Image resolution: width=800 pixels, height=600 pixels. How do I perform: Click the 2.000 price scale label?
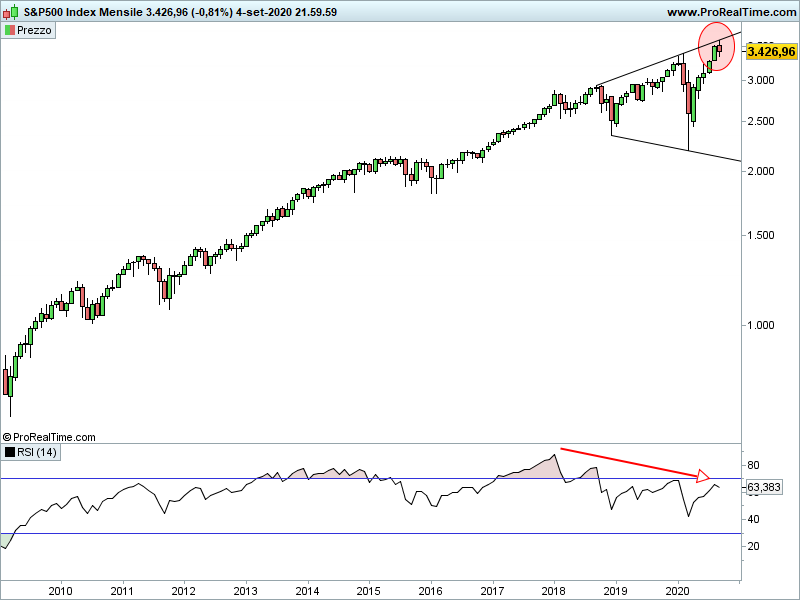tap(761, 171)
